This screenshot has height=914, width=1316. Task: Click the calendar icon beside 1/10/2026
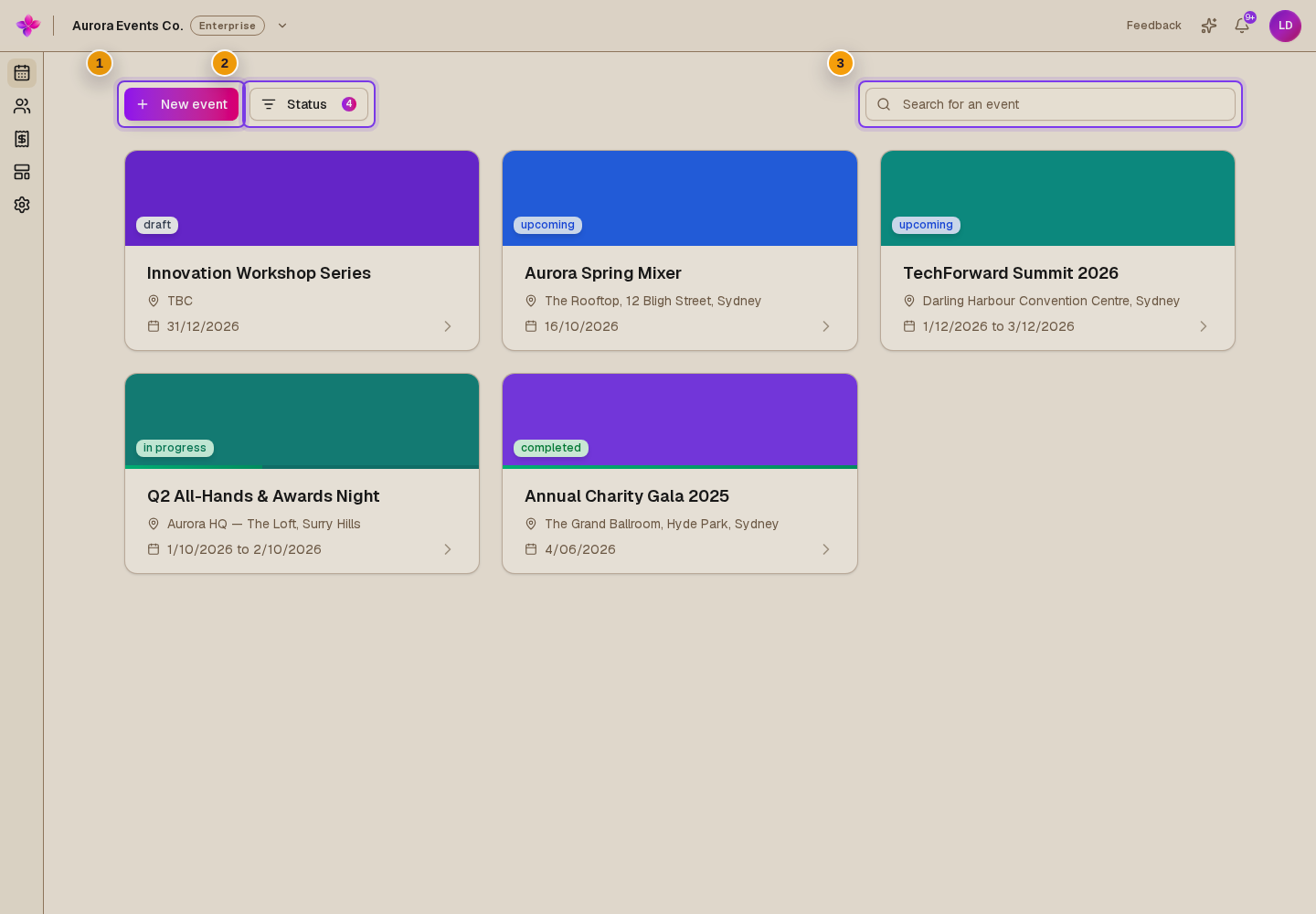(x=154, y=549)
